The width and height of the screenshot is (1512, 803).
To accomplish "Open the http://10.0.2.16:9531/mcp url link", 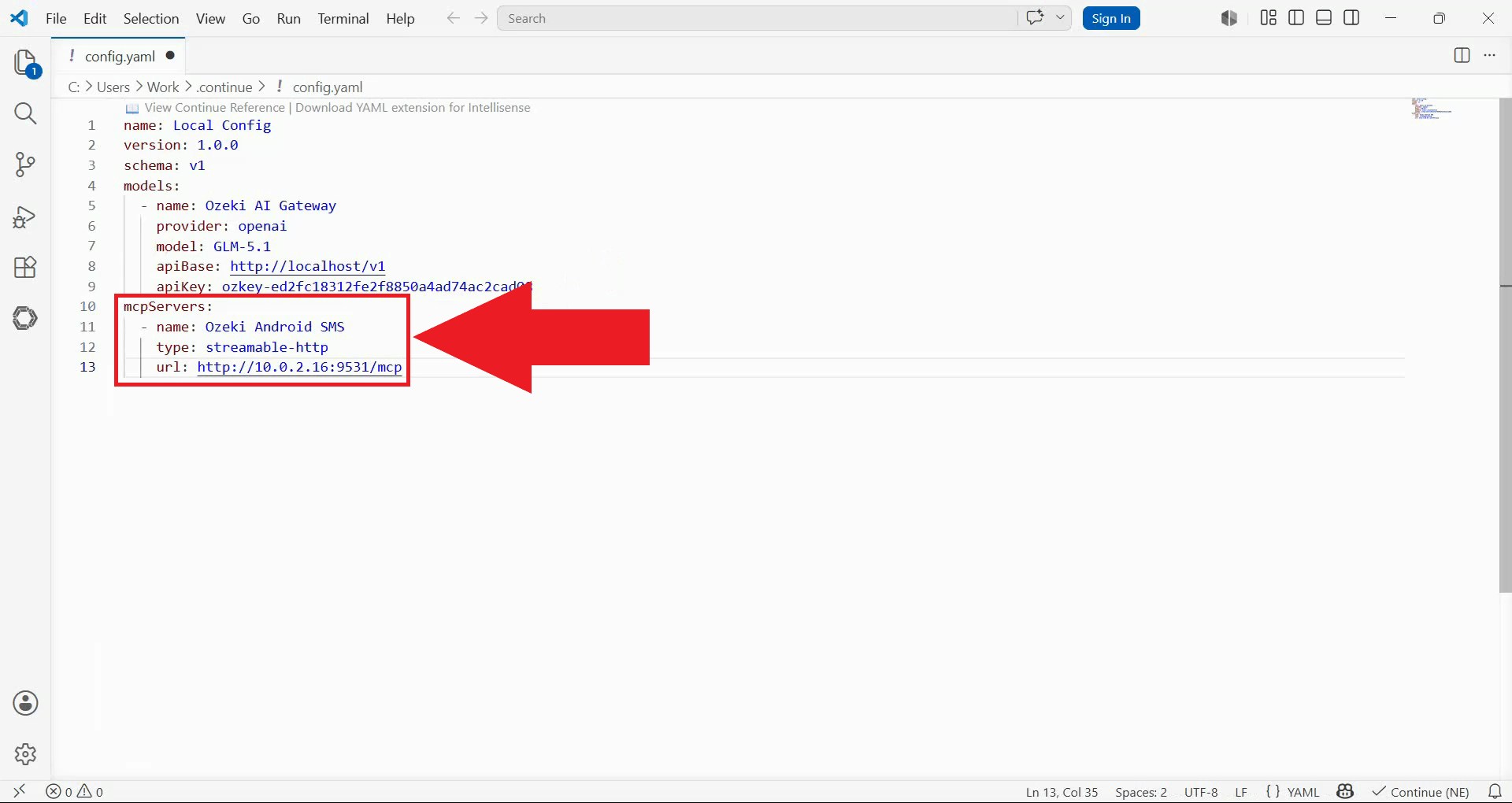I will click(x=299, y=367).
